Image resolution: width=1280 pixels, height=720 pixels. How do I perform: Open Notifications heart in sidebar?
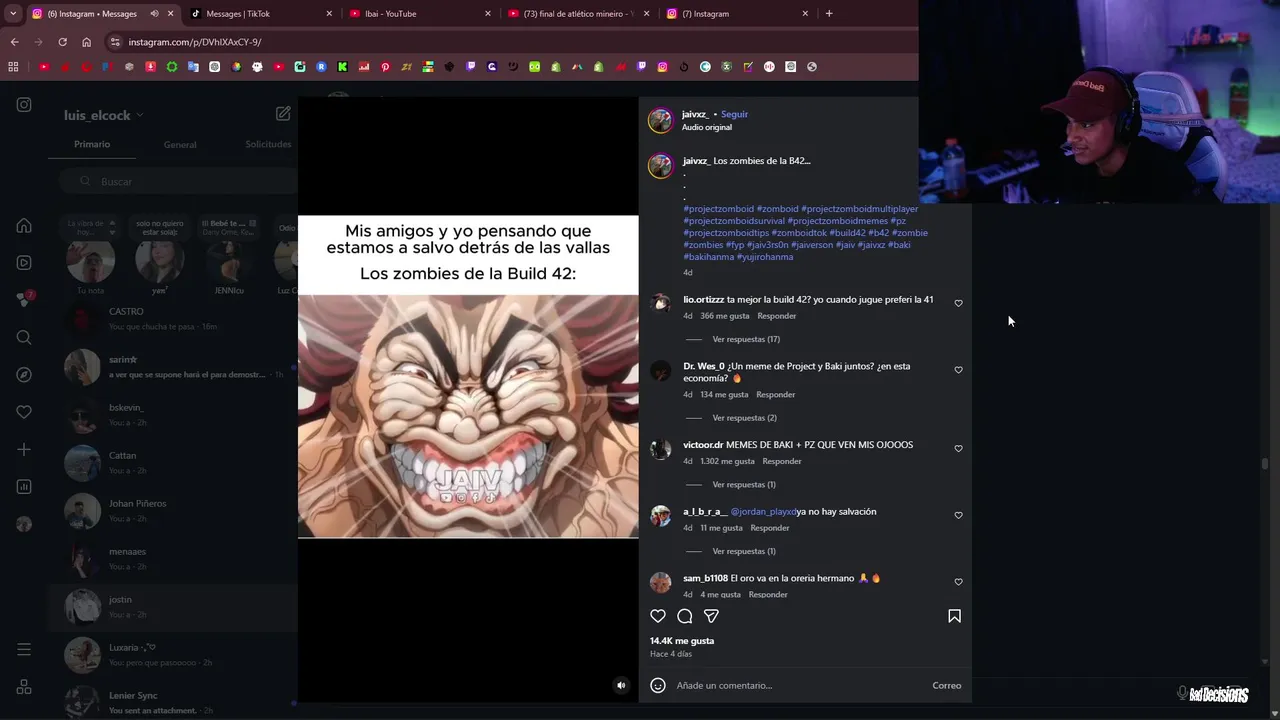point(24,412)
